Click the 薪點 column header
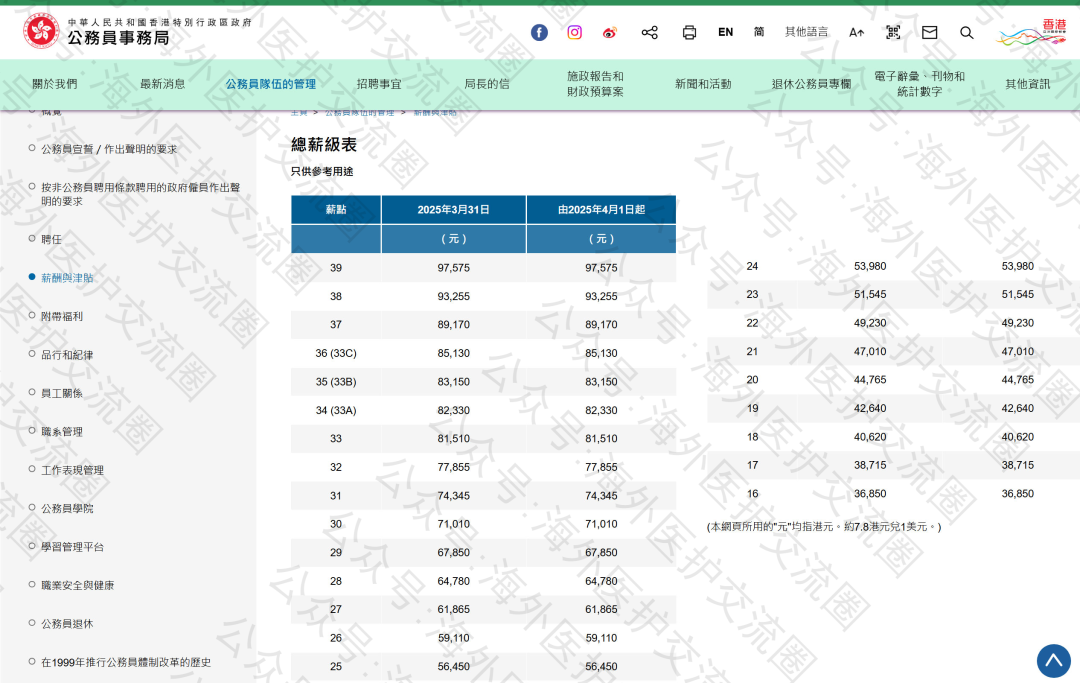The height and width of the screenshot is (683, 1080). 335,209
